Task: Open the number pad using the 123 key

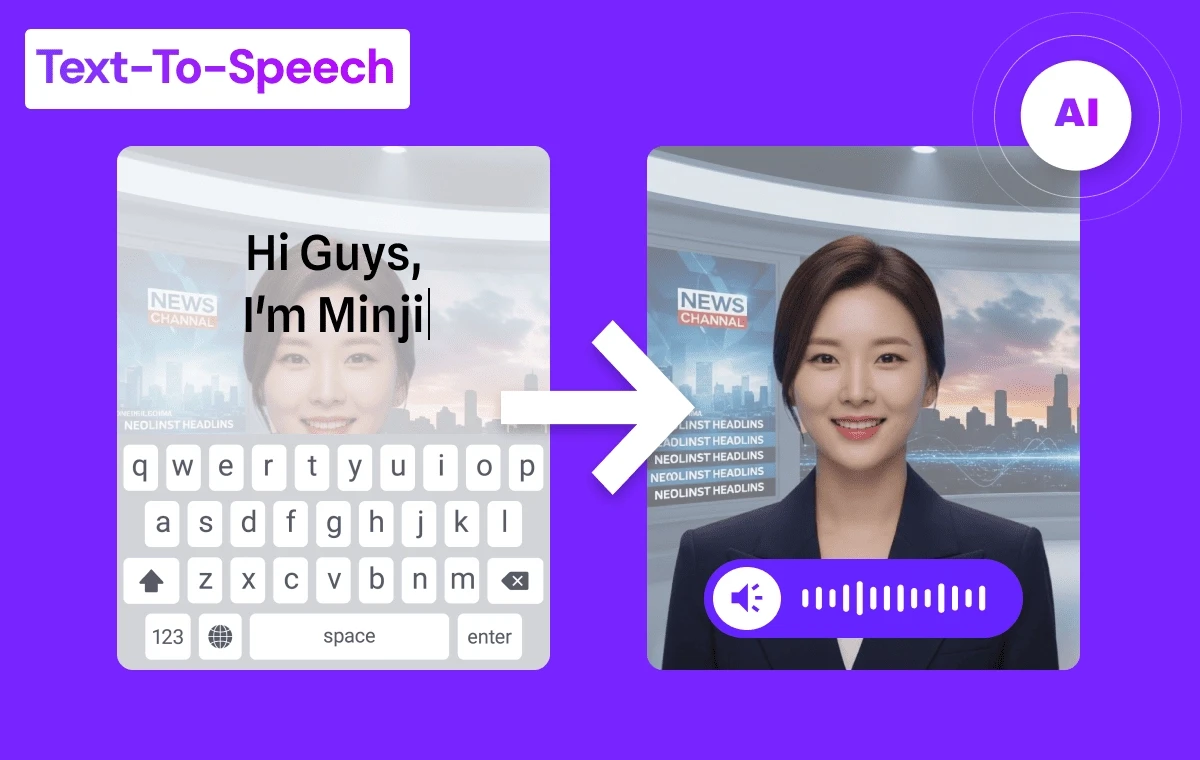Action: click(x=167, y=637)
